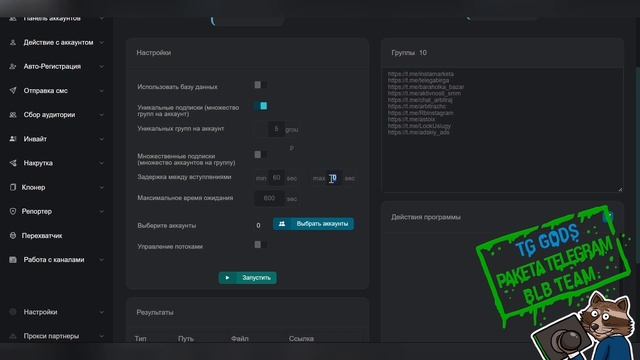Screen dimensions: 640x360
Task: Click the Тип column header
Action: [x=140, y=338]
